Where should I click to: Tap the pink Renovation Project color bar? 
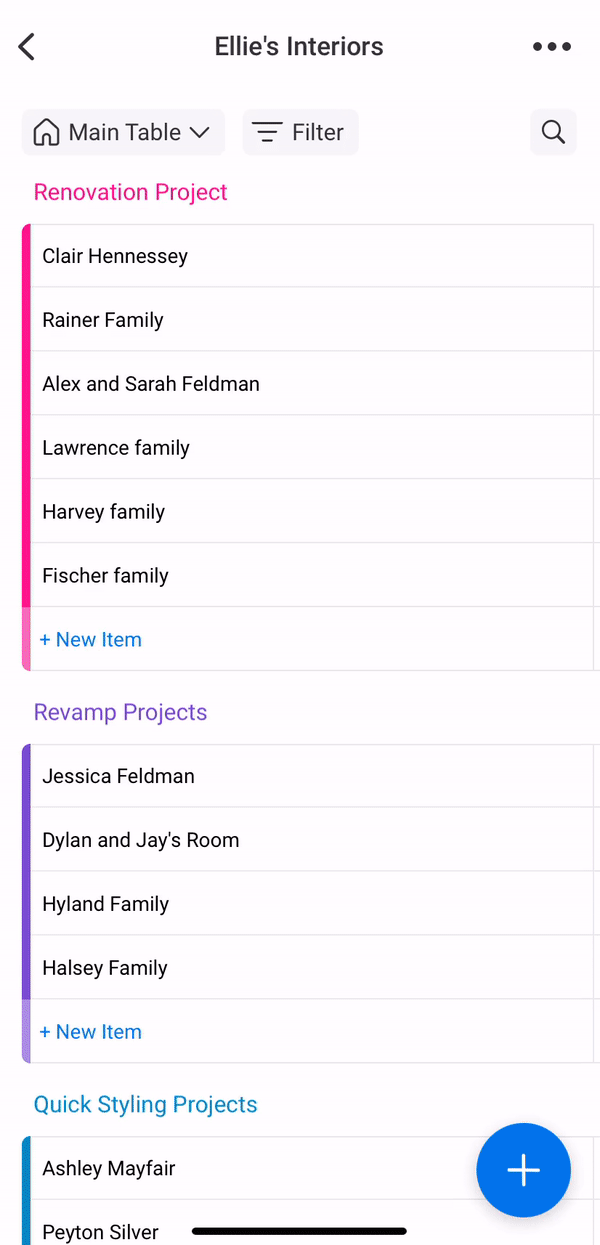click(26, 416)
